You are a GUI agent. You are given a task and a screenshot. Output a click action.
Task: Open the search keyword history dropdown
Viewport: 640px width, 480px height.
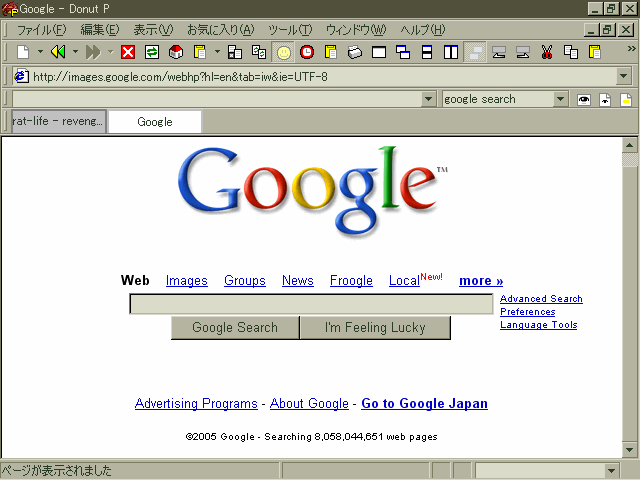[x=428, y=99]
